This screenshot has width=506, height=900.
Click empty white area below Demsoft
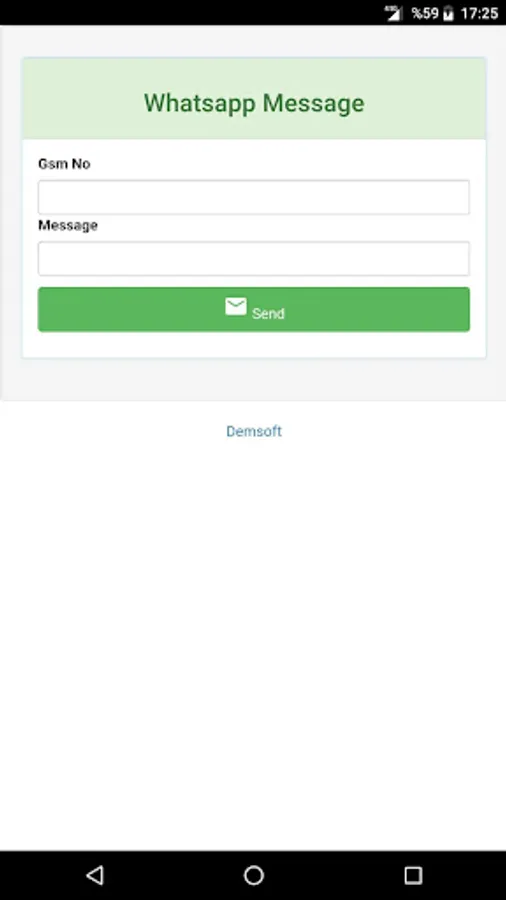[x=254, y=631]
